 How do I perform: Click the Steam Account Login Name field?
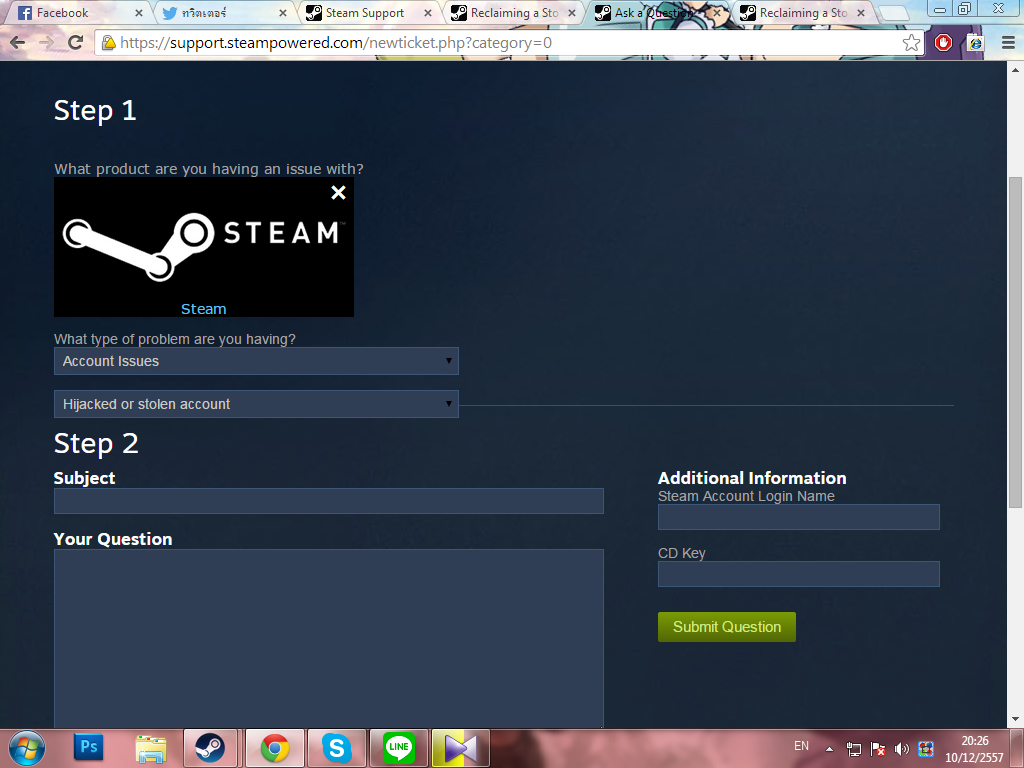click(799, 517)
